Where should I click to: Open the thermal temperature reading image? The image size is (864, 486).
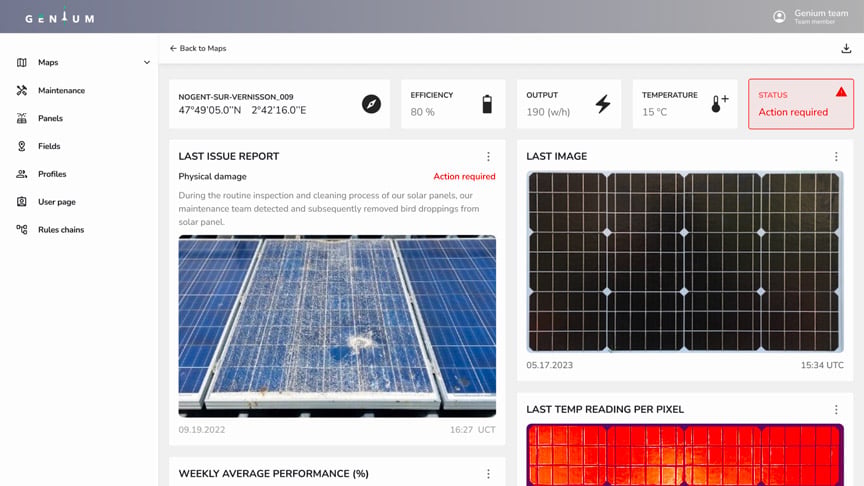click(x=685, y=455)
